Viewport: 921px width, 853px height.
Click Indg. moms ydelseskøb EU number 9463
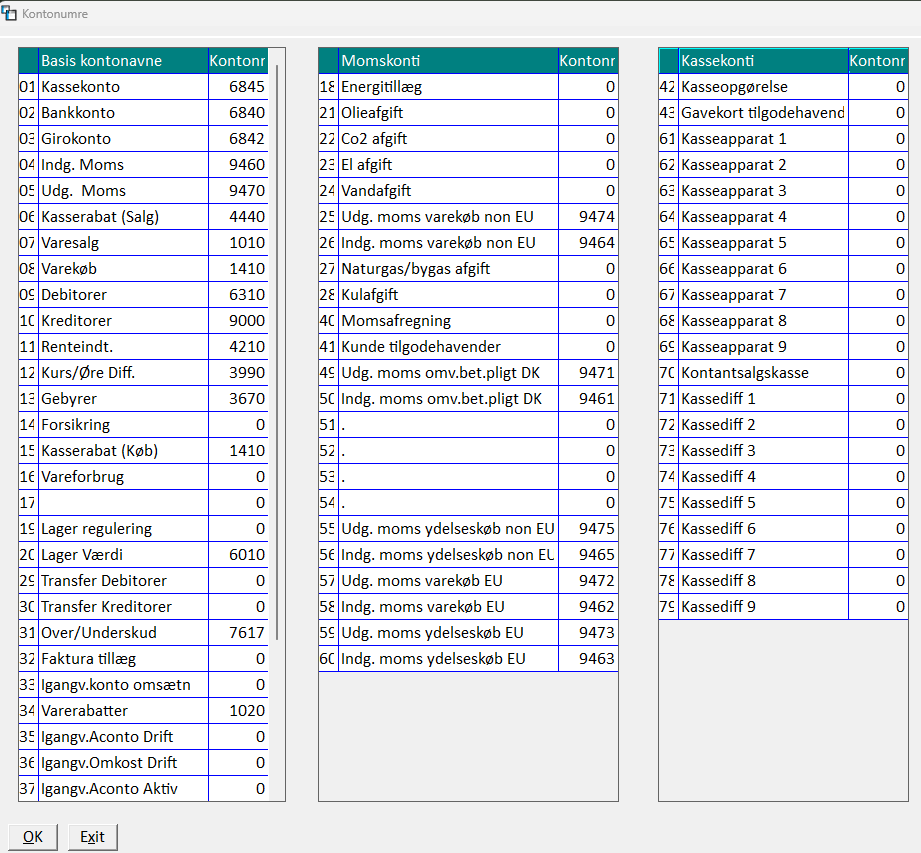588,659
